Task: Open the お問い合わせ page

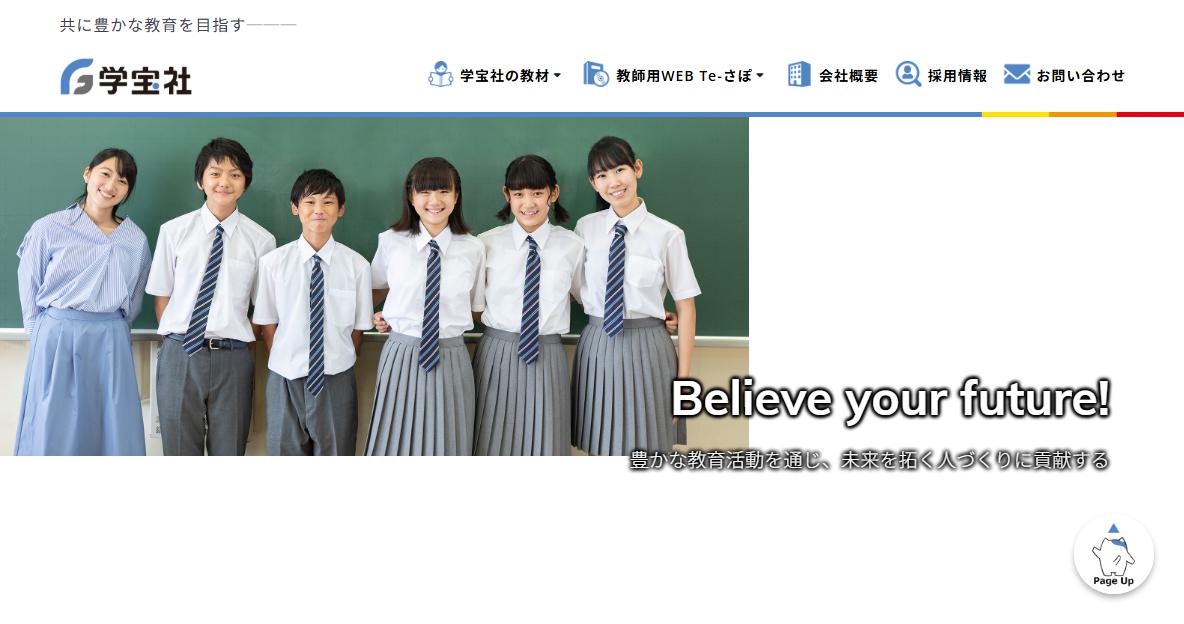Action: tap(1081, 76)
